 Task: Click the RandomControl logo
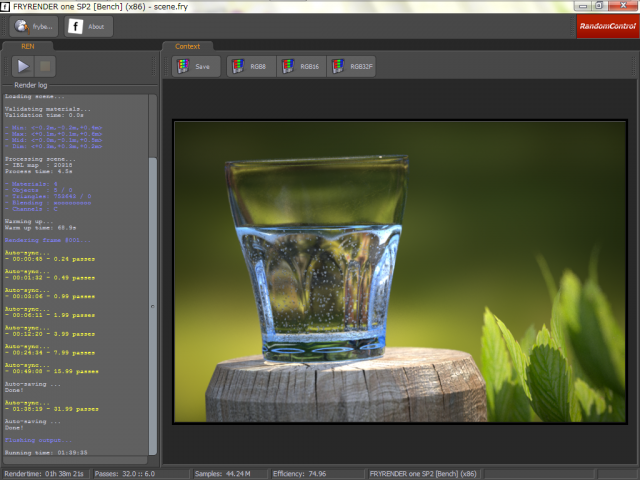(x=608, y=26)
